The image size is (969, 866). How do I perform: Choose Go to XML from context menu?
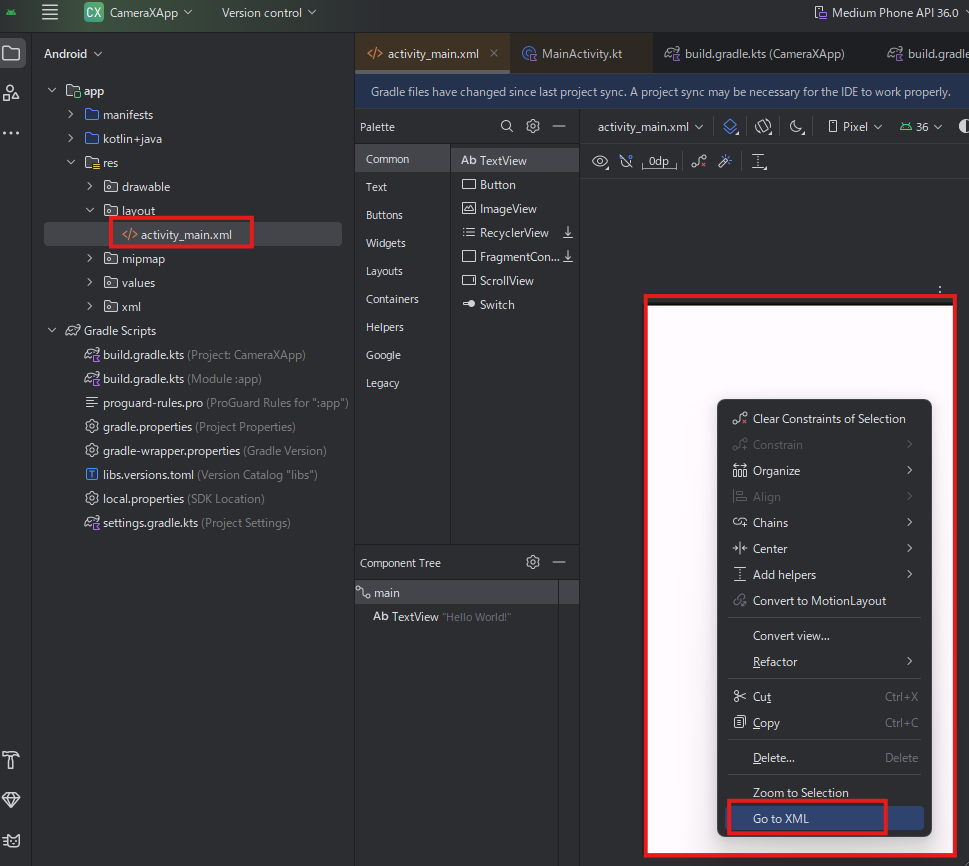tap(781, 818)
